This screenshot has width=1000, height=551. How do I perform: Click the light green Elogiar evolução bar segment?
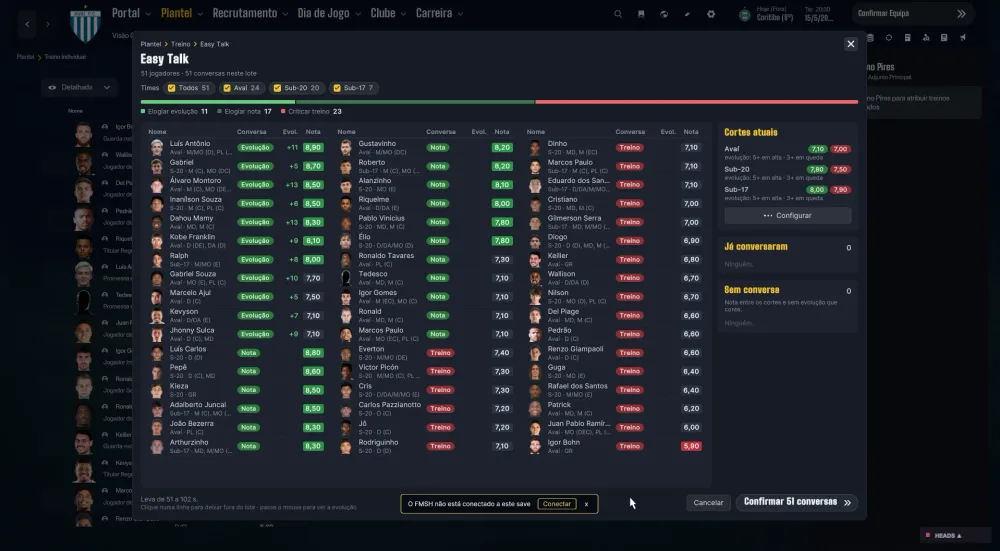[x=218, y=102]
